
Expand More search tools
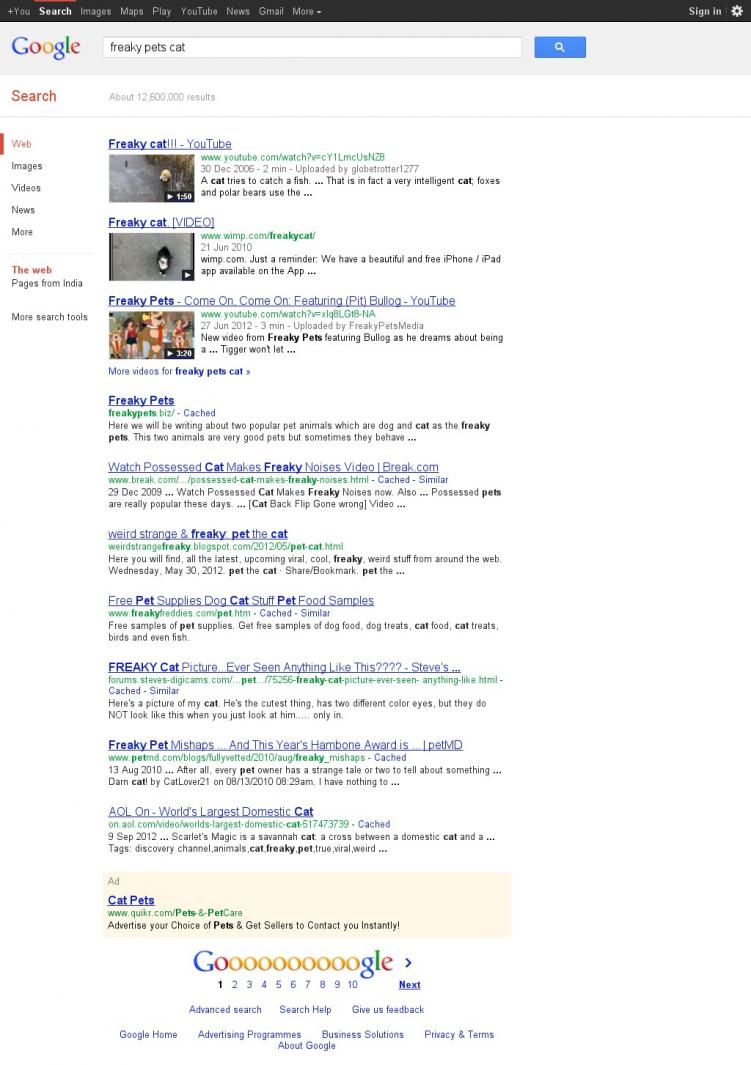[x=50, y=317]
